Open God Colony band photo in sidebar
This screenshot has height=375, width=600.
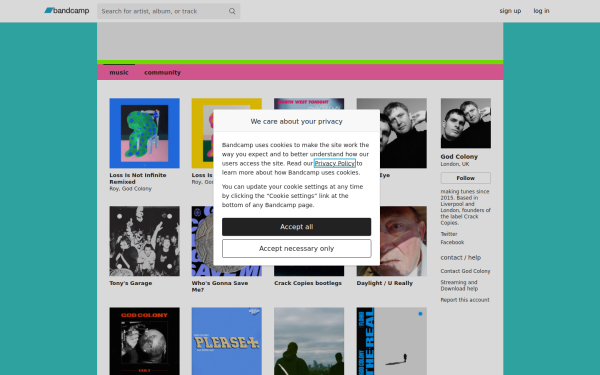466,123
